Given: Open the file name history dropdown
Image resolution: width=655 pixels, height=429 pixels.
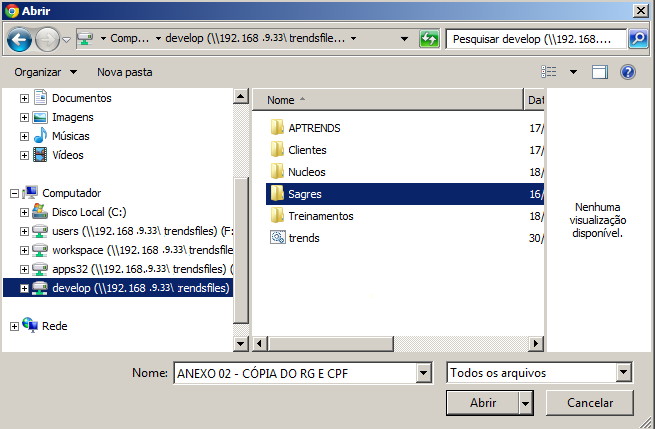Looking at the screenshot, I should [x=422, y=373].
